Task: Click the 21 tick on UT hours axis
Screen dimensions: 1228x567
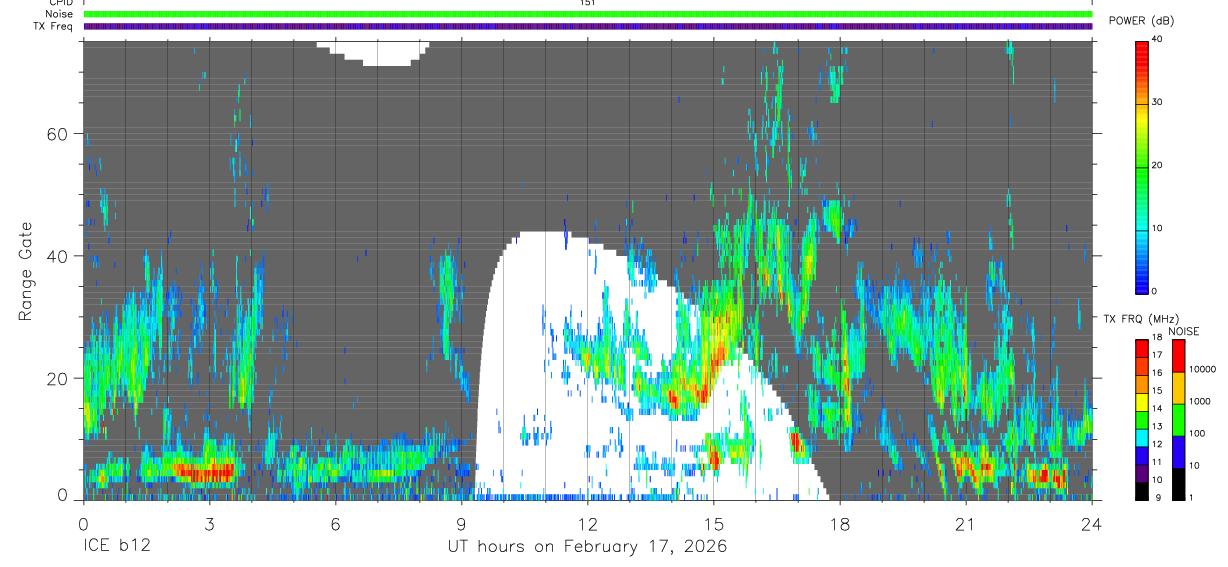Action: point(966,523)
